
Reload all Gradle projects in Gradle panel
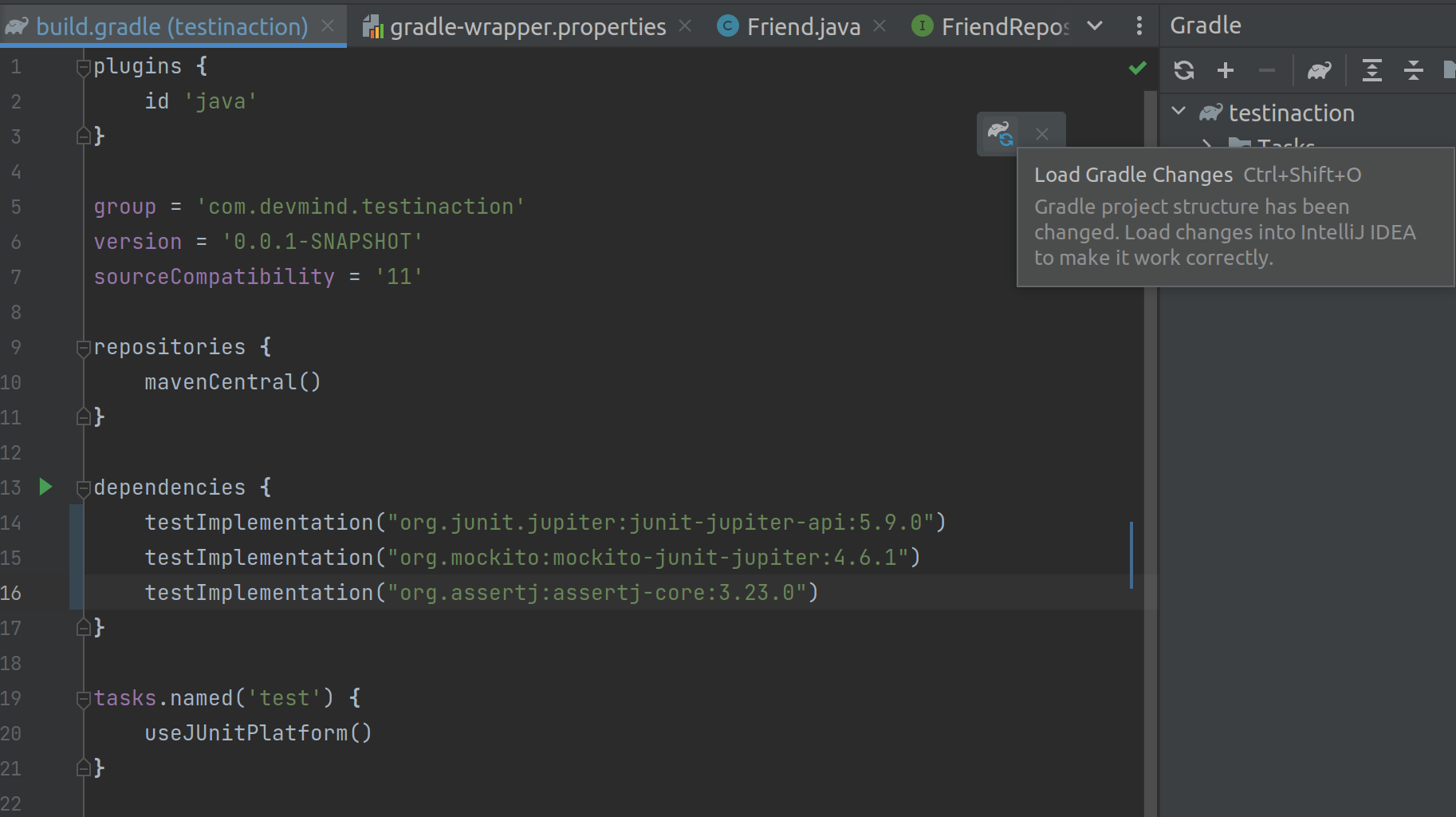pyautogui.click(x=1184, y=70)
